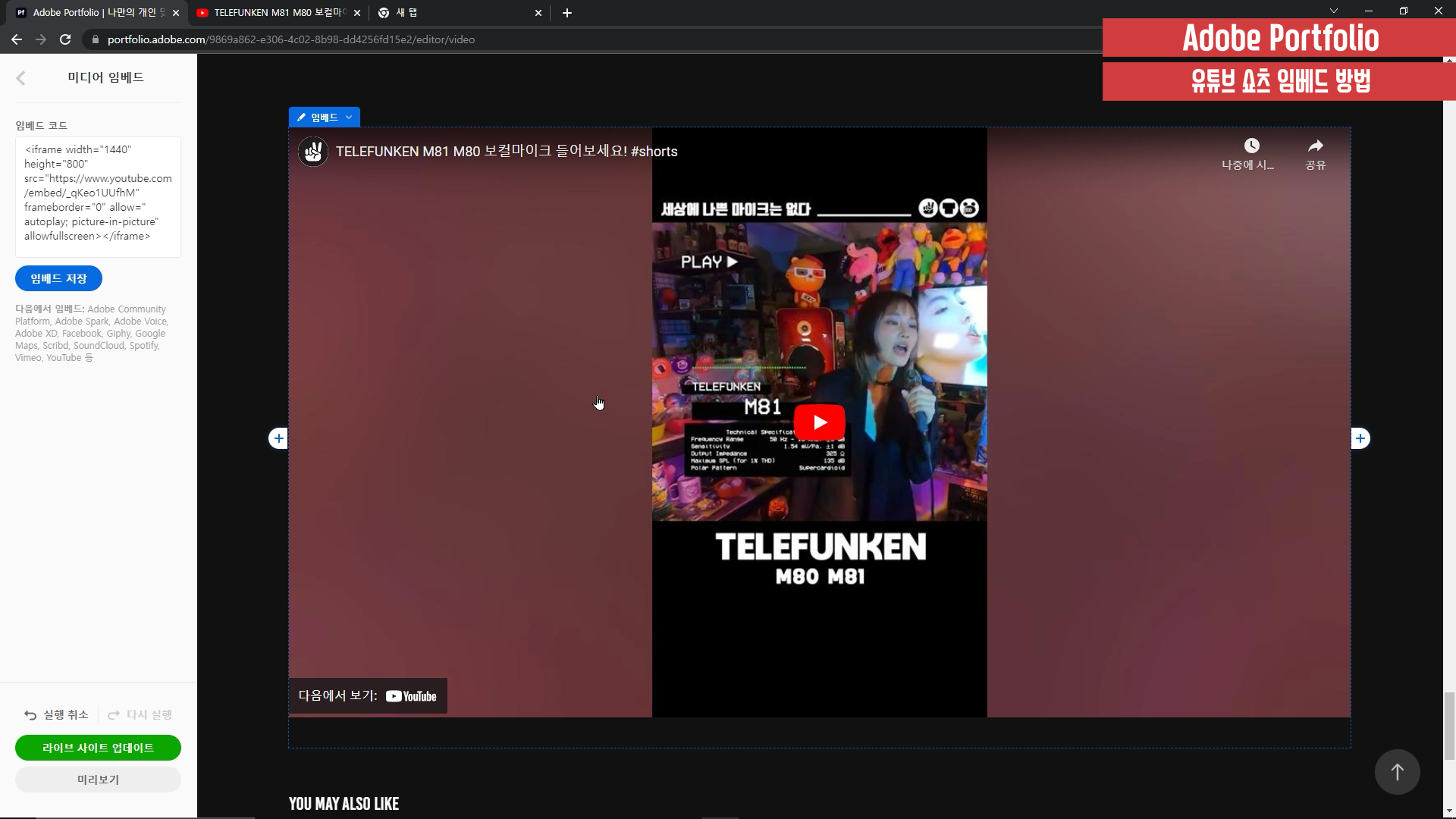Click the right plus add-section button
Screen dimensions: 1456x819
click(1360, 438)
